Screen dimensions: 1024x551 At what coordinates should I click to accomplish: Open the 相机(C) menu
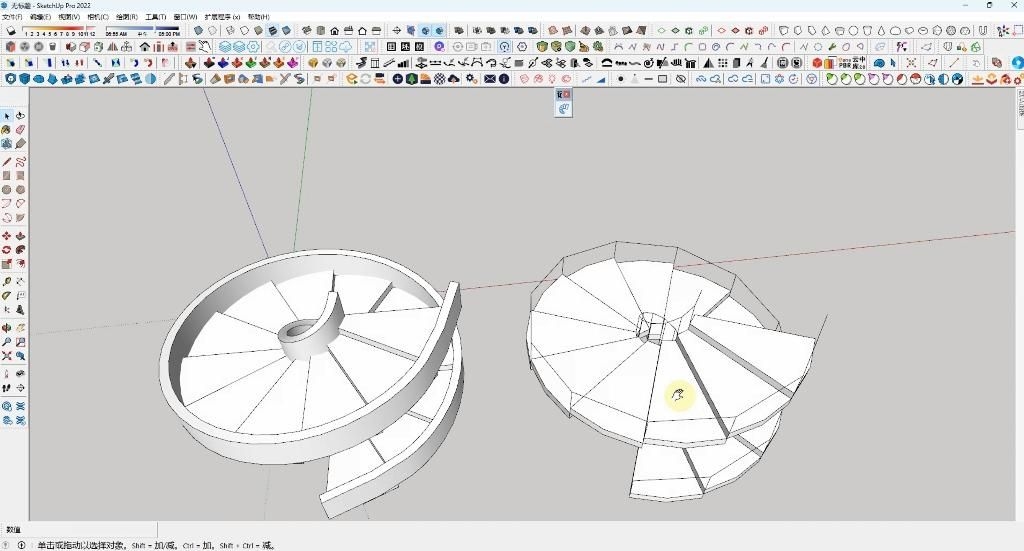pos(98,17)
